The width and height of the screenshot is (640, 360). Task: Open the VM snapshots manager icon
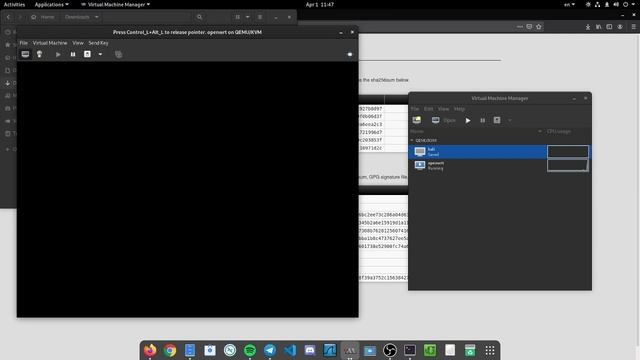click(x=118, y=54)
